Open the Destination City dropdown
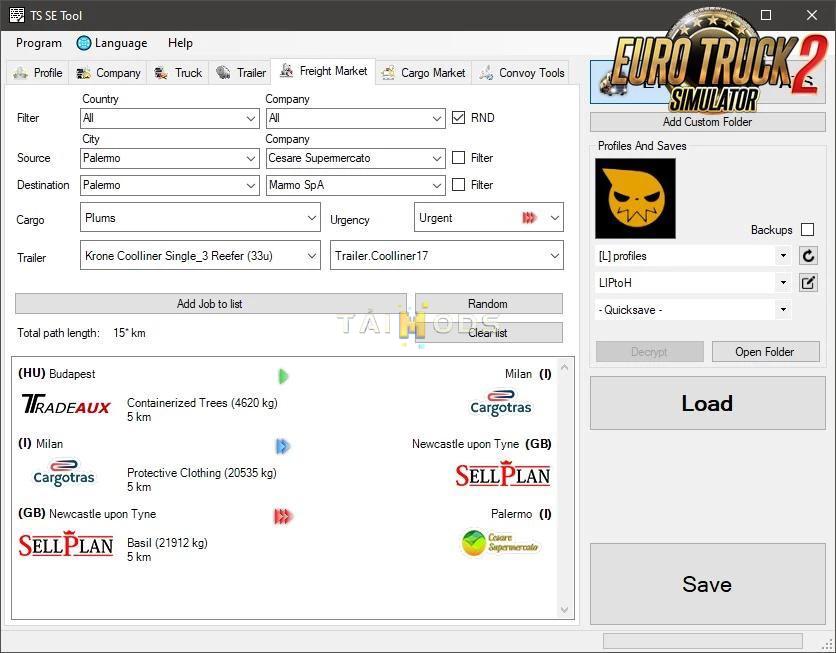The width and height of the screenshot is (836, 653). (x=170, y=186)
